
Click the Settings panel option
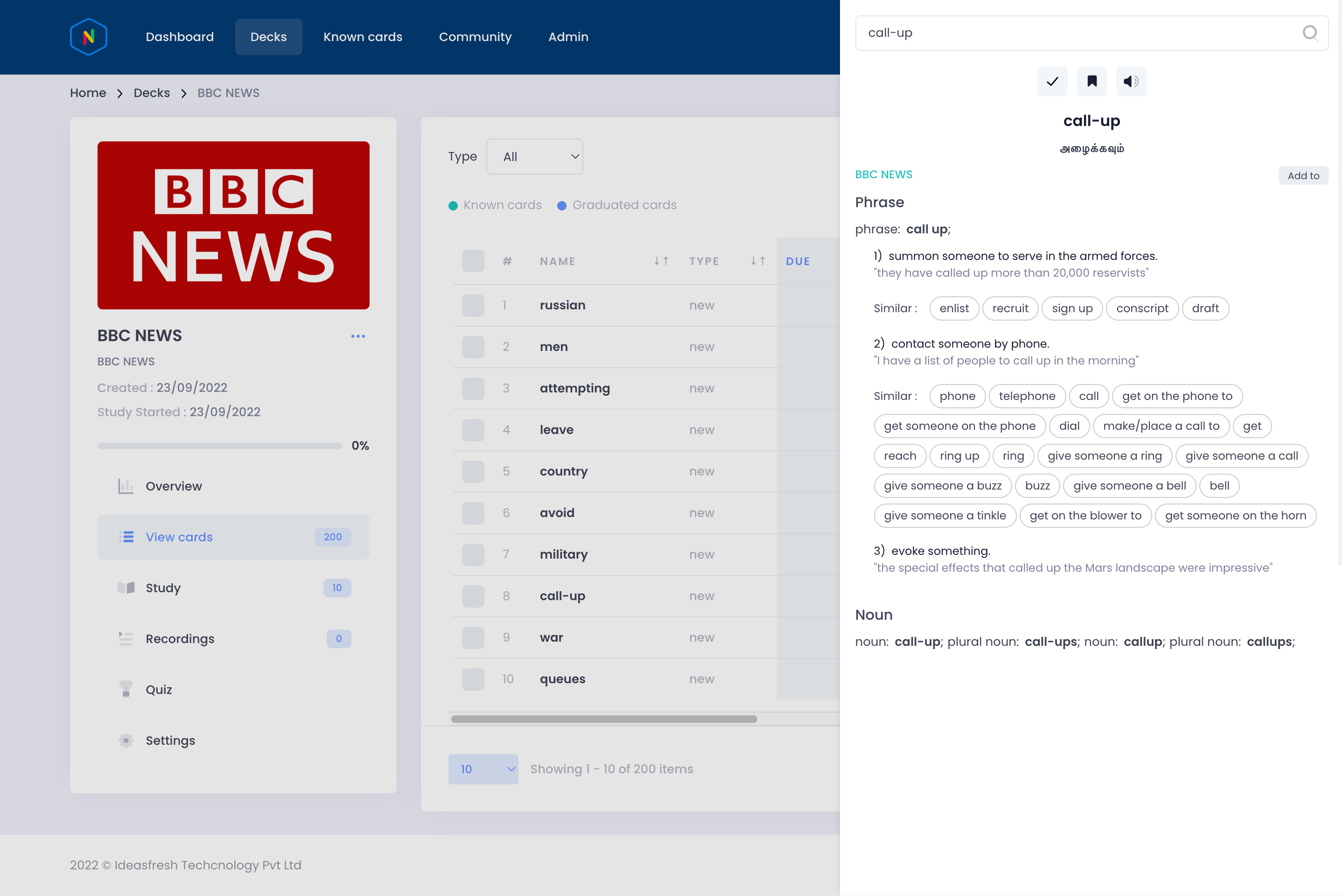point(170,740)
